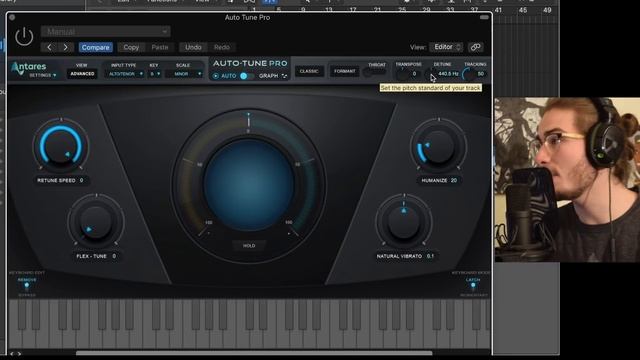Click the Natural Vibrato value 0.1

[431, 256]
